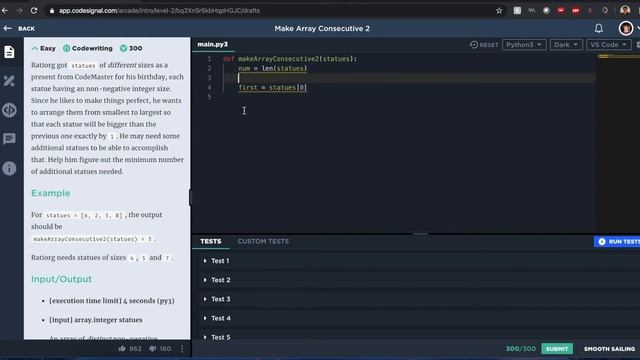
Task: Open the CodeSignal user avatar menu
Action: 626,28
